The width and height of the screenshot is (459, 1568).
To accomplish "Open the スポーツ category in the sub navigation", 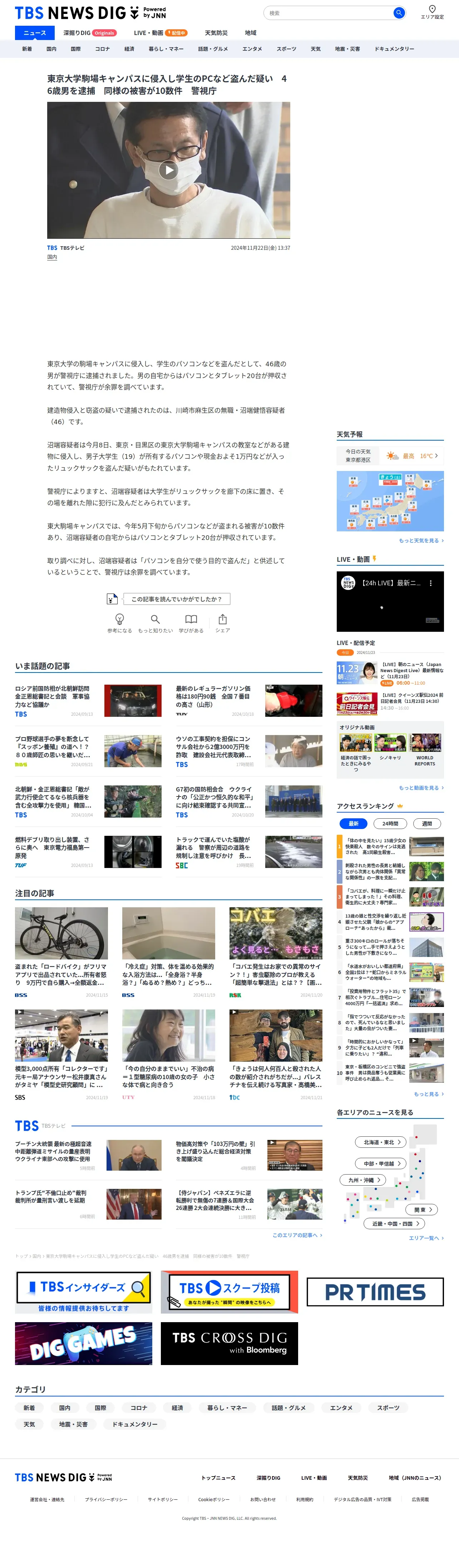I will point(286,49).
